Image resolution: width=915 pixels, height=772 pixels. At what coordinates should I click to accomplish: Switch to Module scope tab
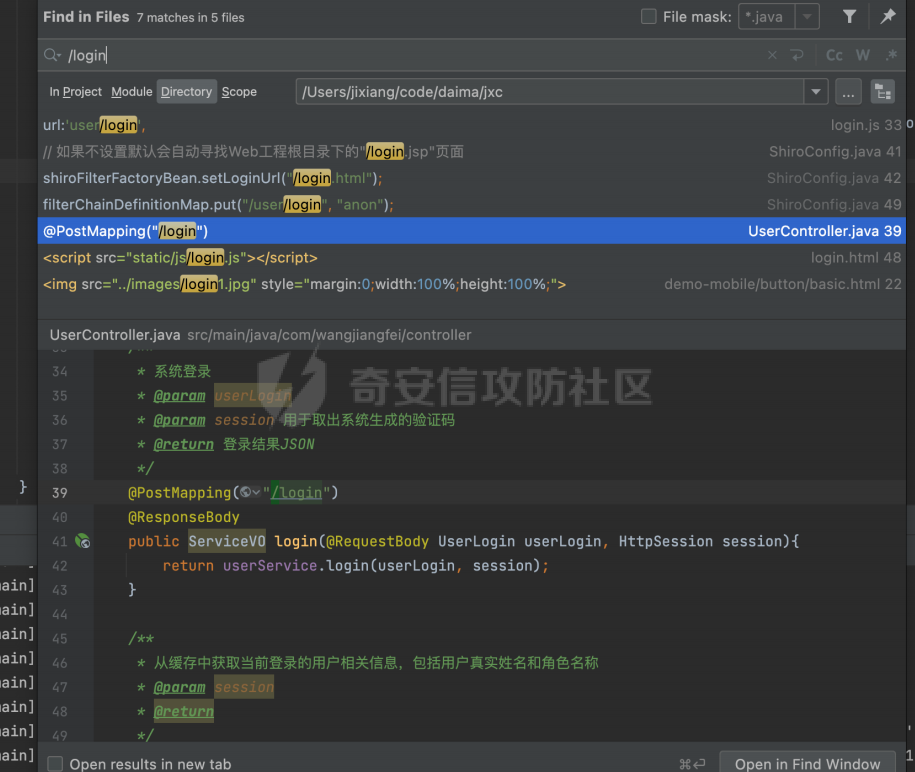[x=131, y=92]
